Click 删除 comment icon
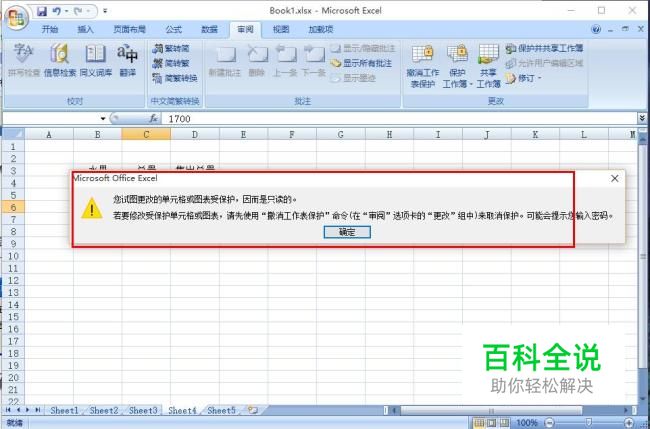This screenshot has height=429, width=650. pyautogui.click(x=257, y=61)
